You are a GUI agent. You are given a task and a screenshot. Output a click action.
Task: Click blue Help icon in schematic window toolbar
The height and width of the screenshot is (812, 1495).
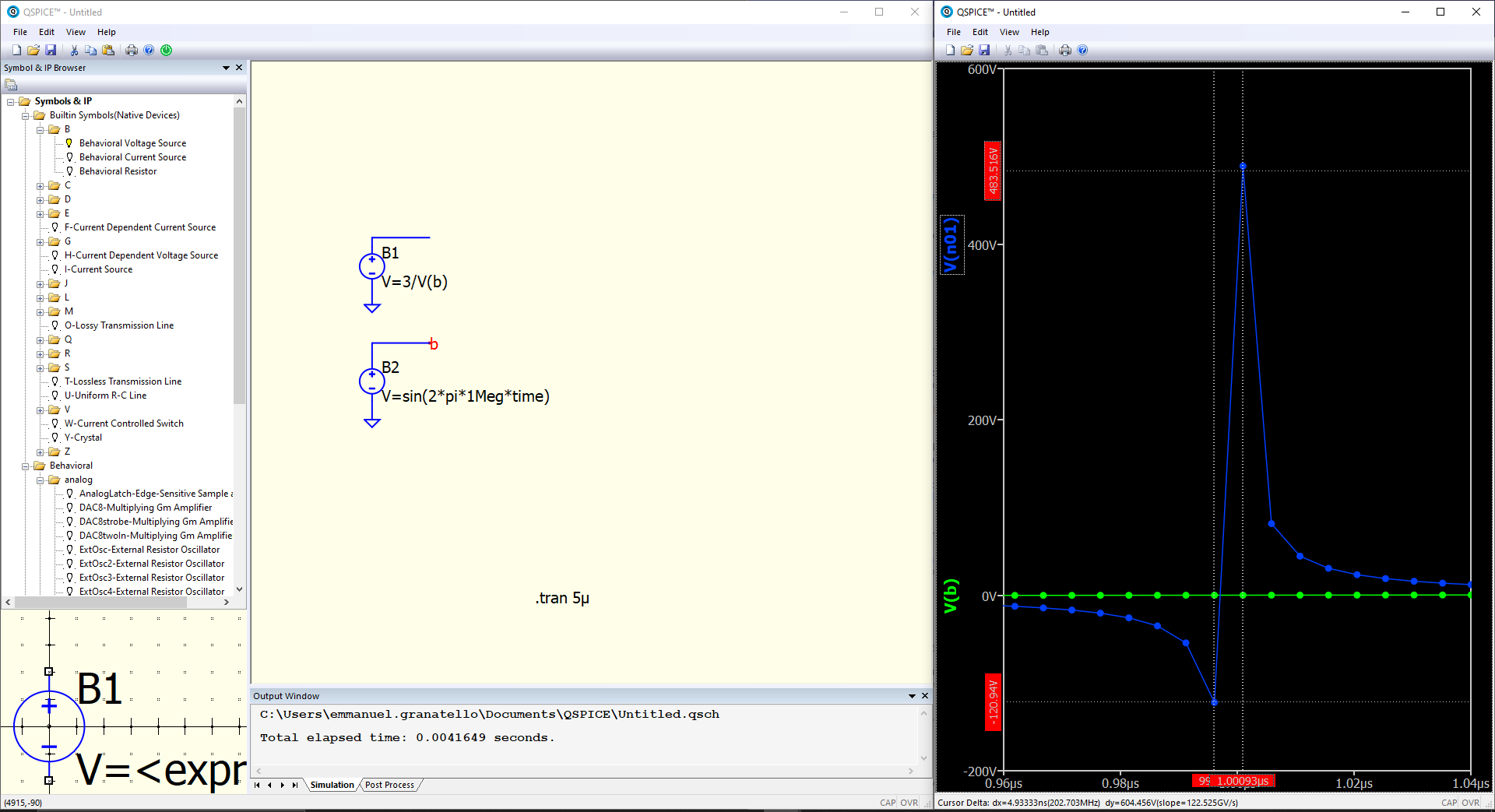149,50
